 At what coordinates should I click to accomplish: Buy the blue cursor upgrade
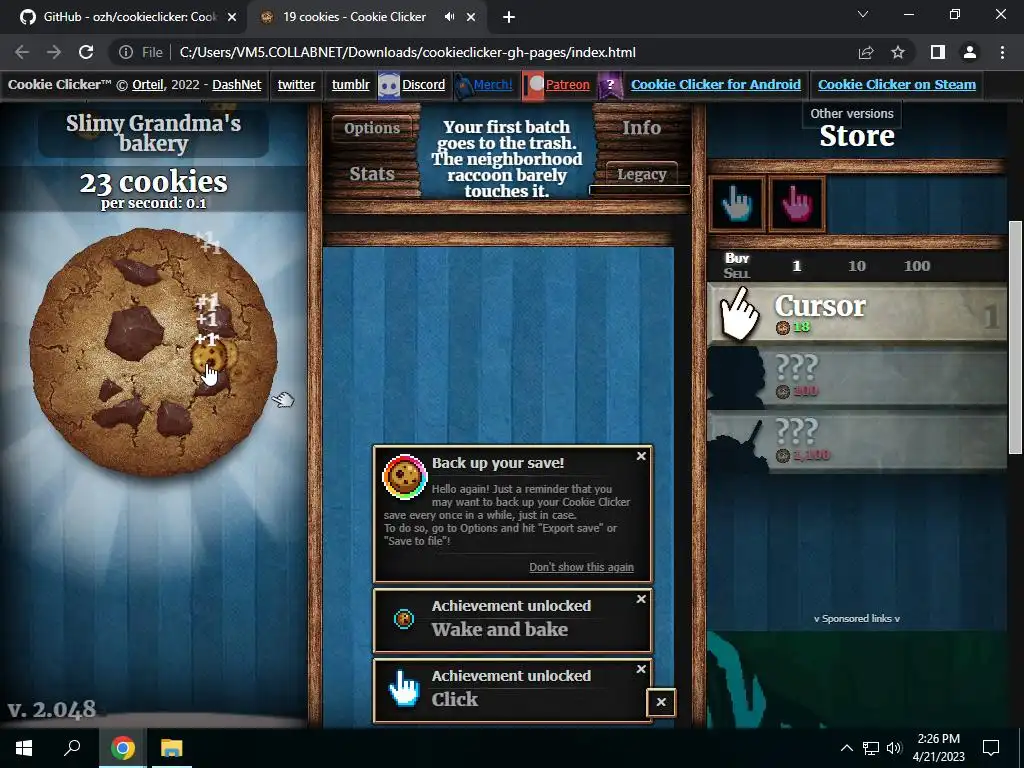tap(737, 204)
